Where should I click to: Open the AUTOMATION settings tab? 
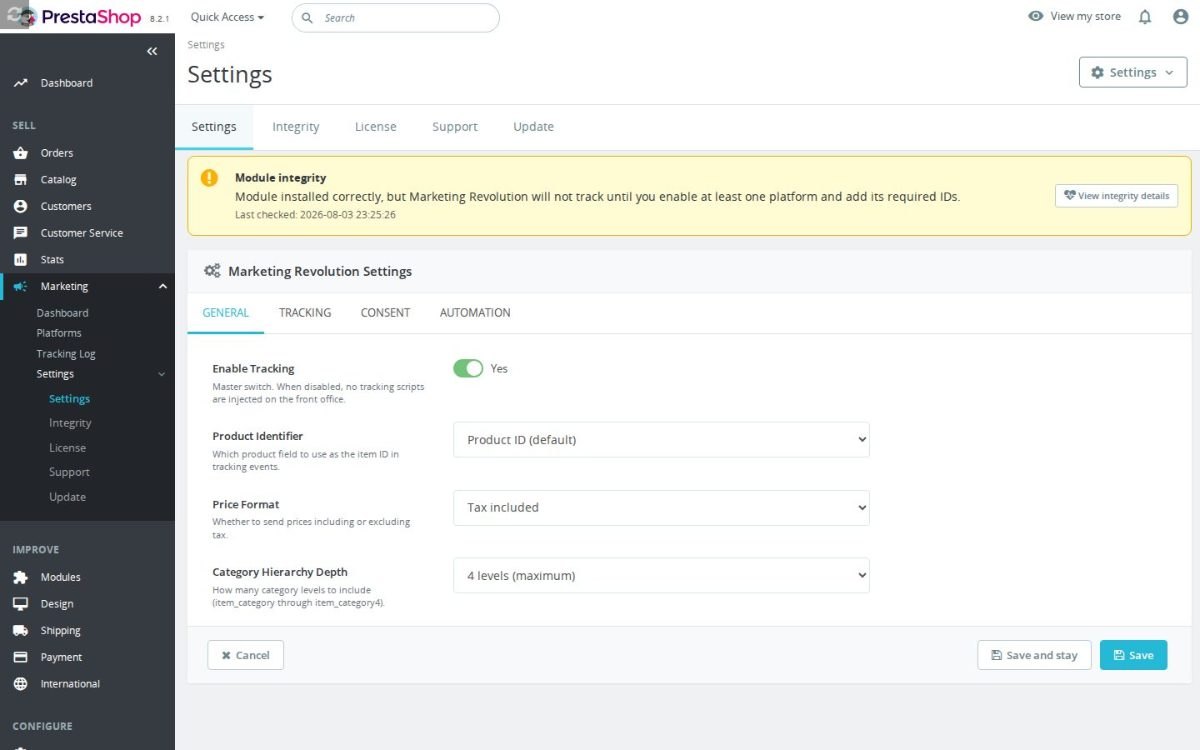475,313
